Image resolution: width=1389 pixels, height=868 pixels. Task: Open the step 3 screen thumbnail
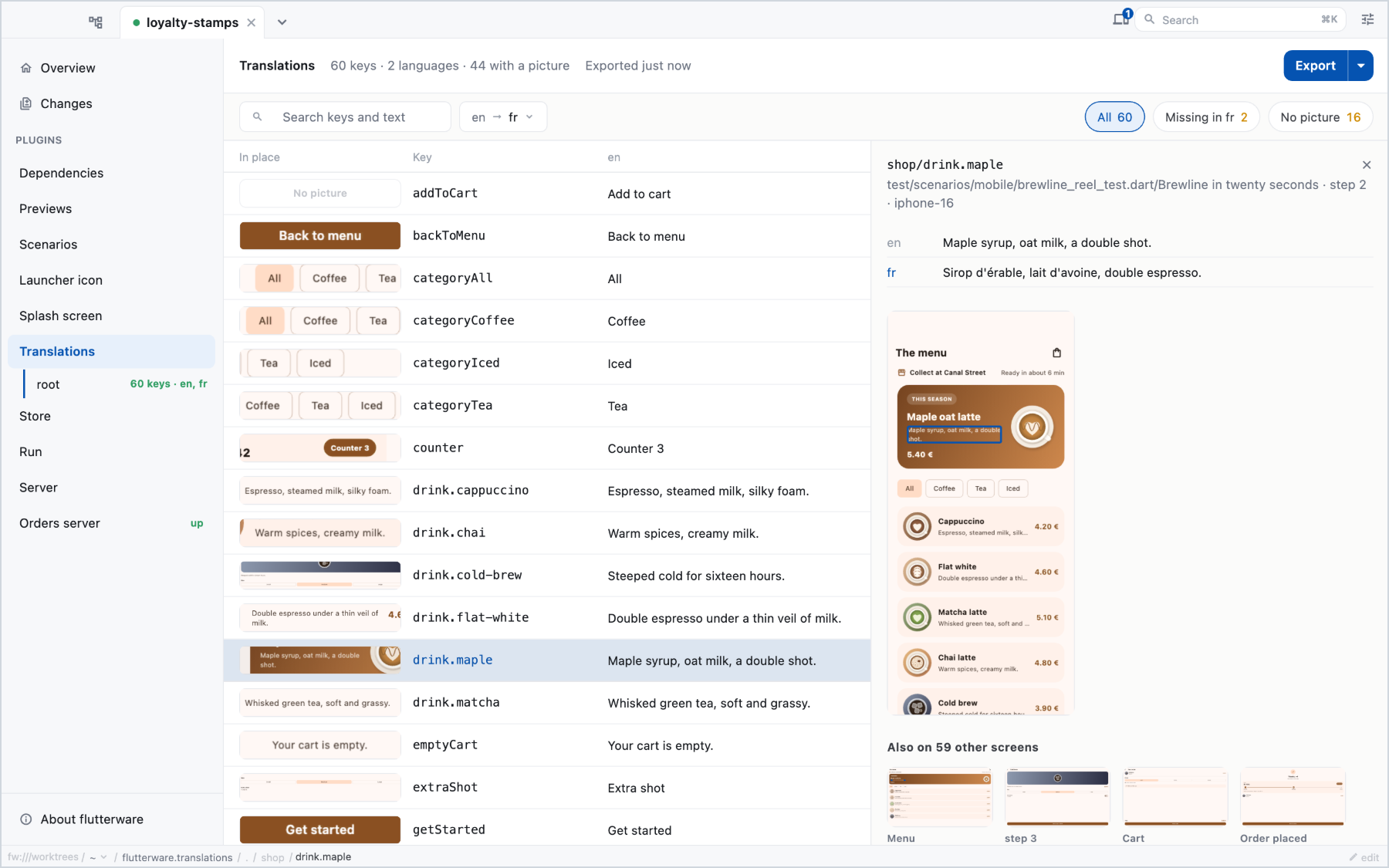point(1057,797)
